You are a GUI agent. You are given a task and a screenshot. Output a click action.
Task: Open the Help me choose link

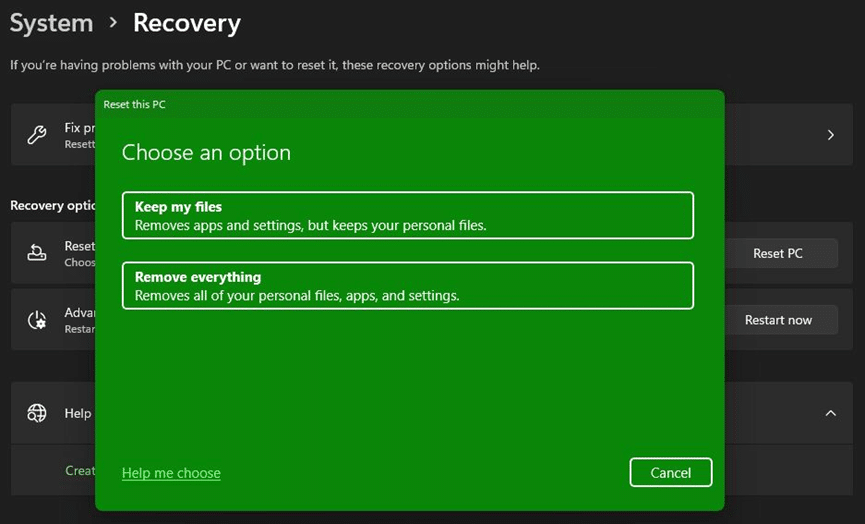171,473
